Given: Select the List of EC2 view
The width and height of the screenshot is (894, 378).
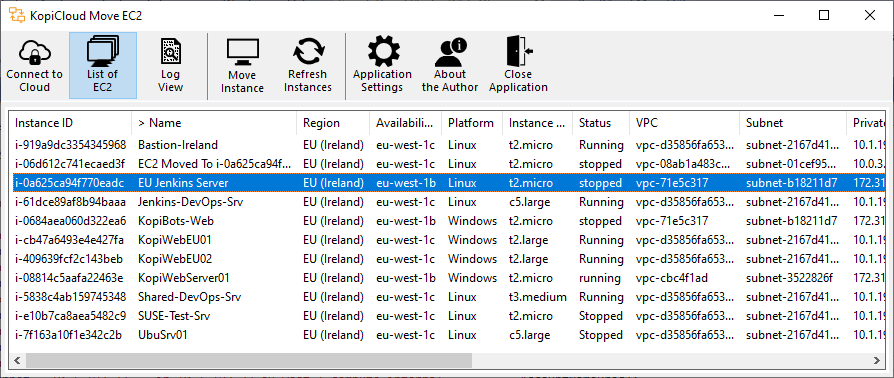Looking at the screenshot, I should [x=103, y=66].
